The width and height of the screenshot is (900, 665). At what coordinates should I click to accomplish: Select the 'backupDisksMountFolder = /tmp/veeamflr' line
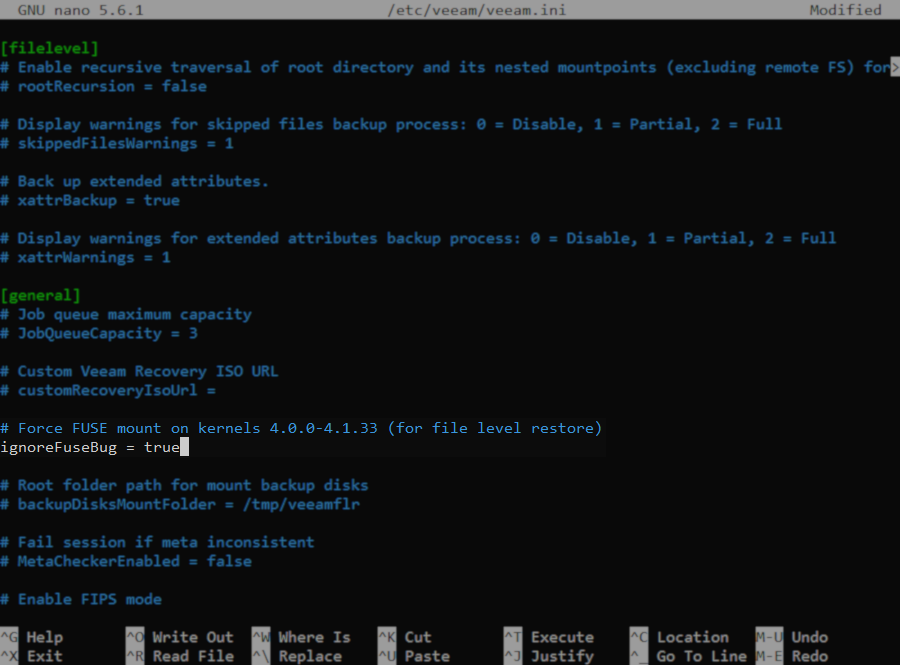[180, 504]
